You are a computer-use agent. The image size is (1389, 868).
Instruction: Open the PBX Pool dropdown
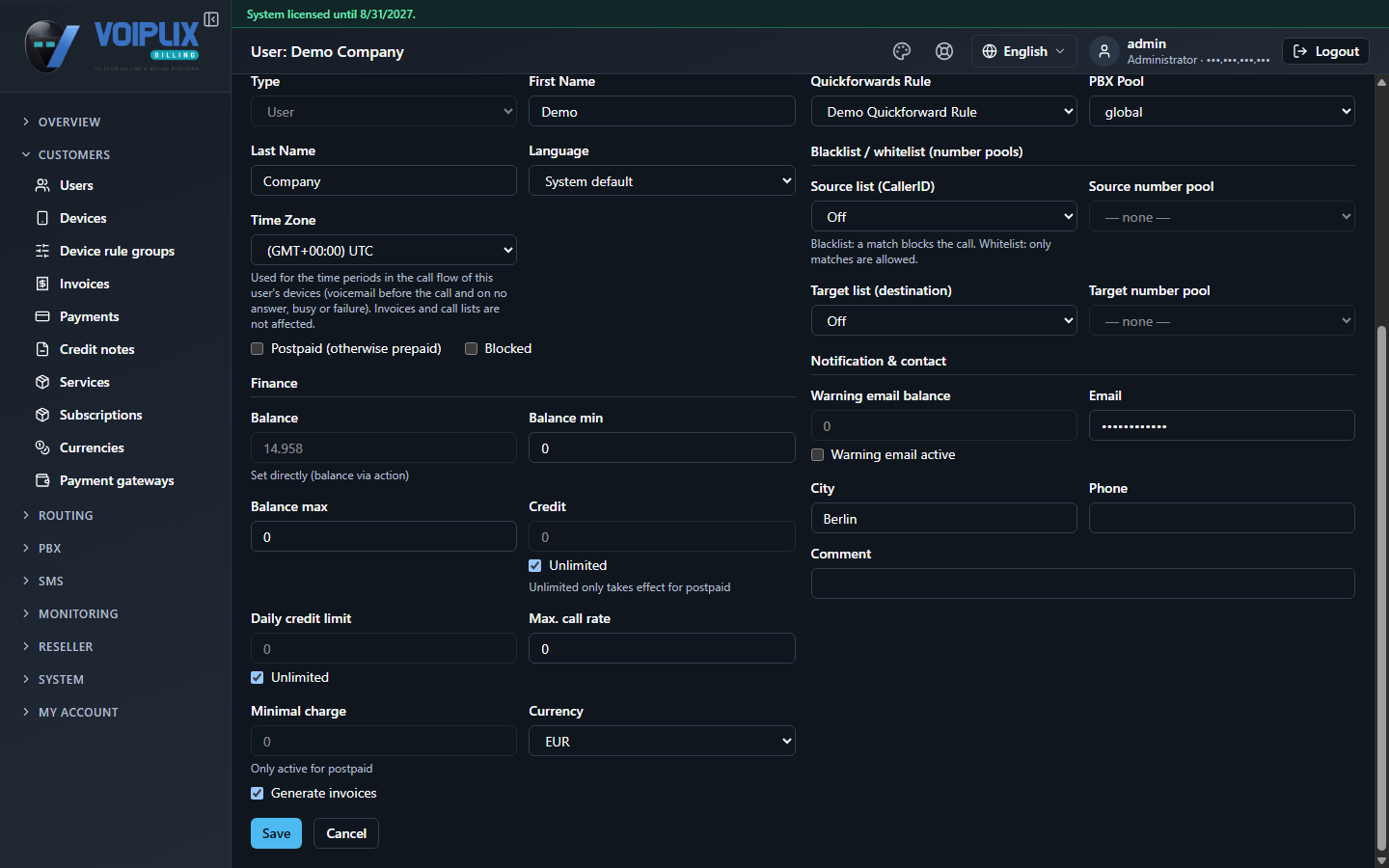coord(1222,112)
